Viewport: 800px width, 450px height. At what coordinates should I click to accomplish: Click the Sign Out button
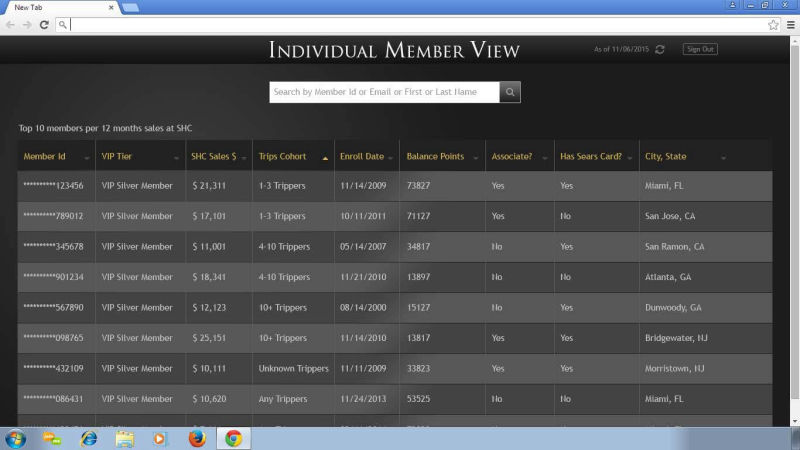tap(699, 49)
